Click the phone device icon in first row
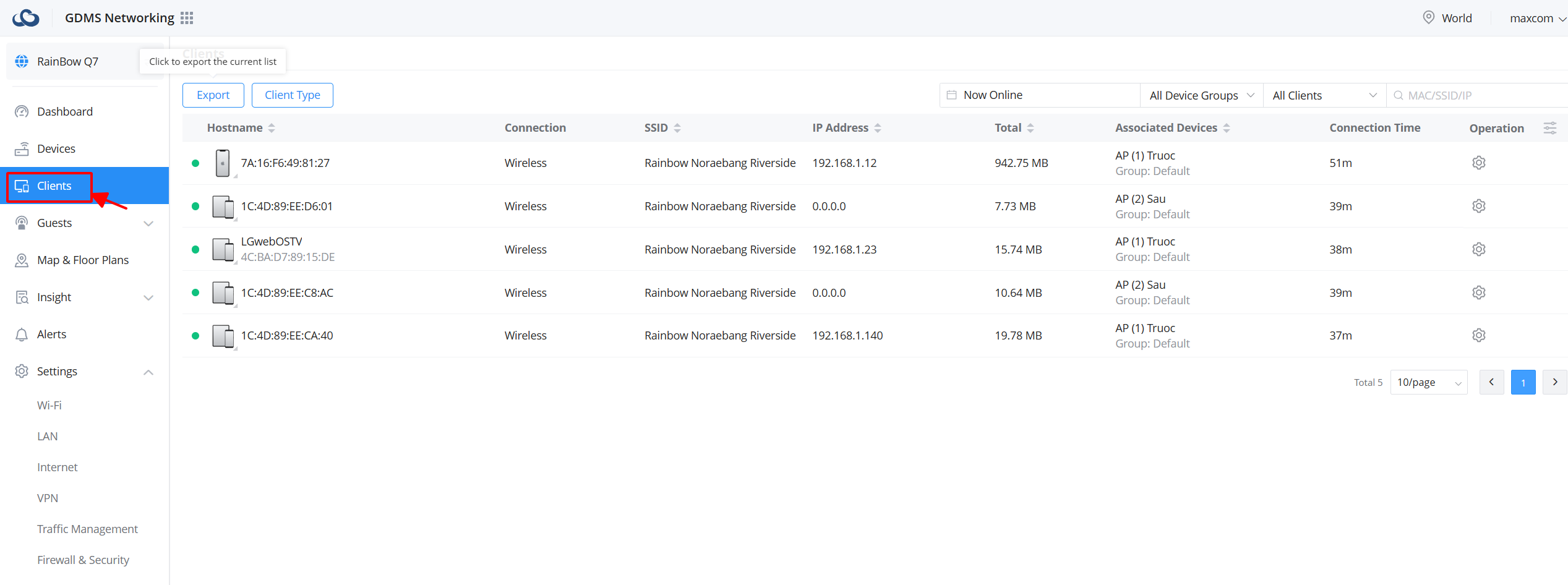 pyautogui.click(x=223, y=163)
